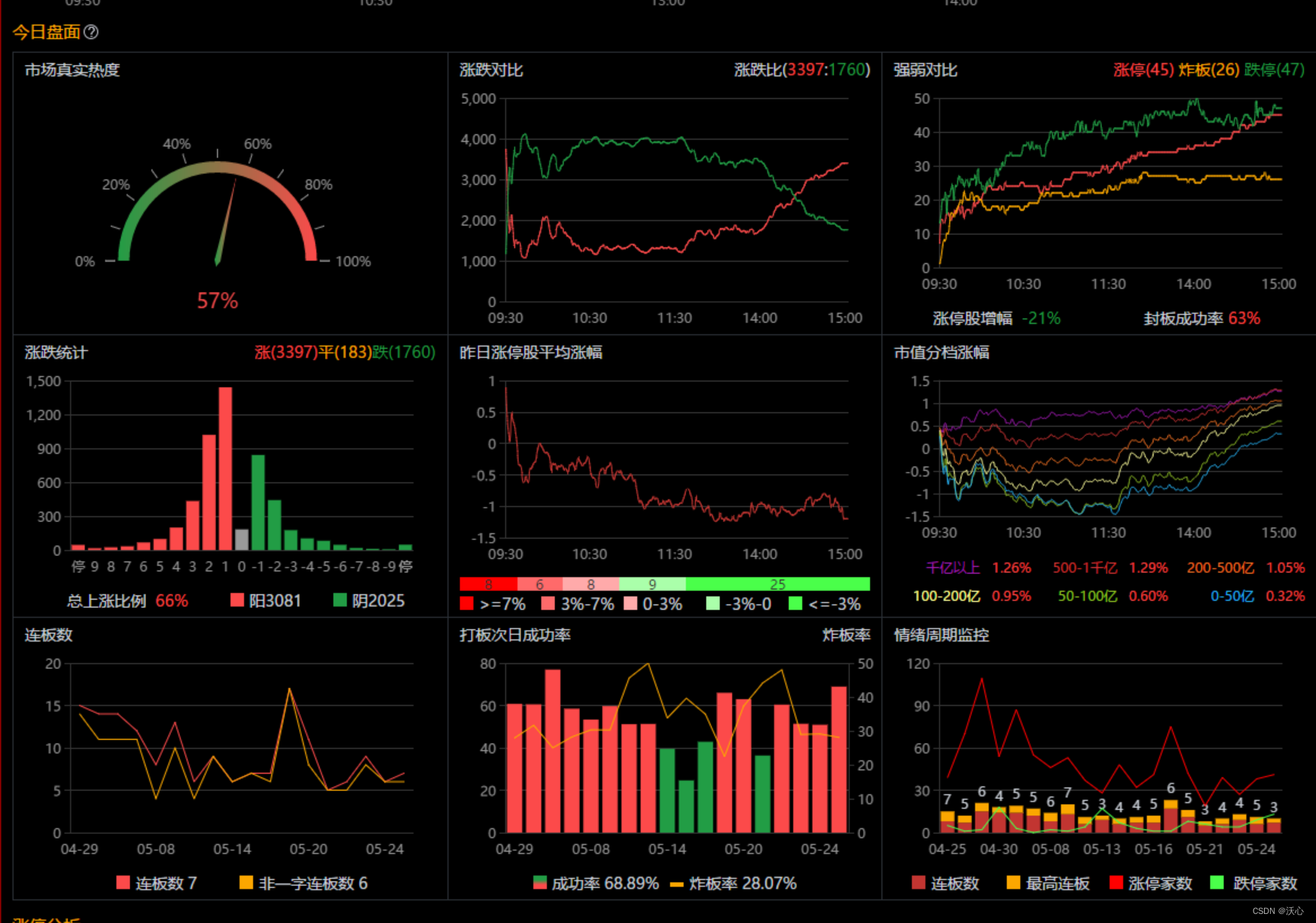
Task: Click the 市场真实热度 gauge needle
Action: pyautogui.click(x=225, y=222)
